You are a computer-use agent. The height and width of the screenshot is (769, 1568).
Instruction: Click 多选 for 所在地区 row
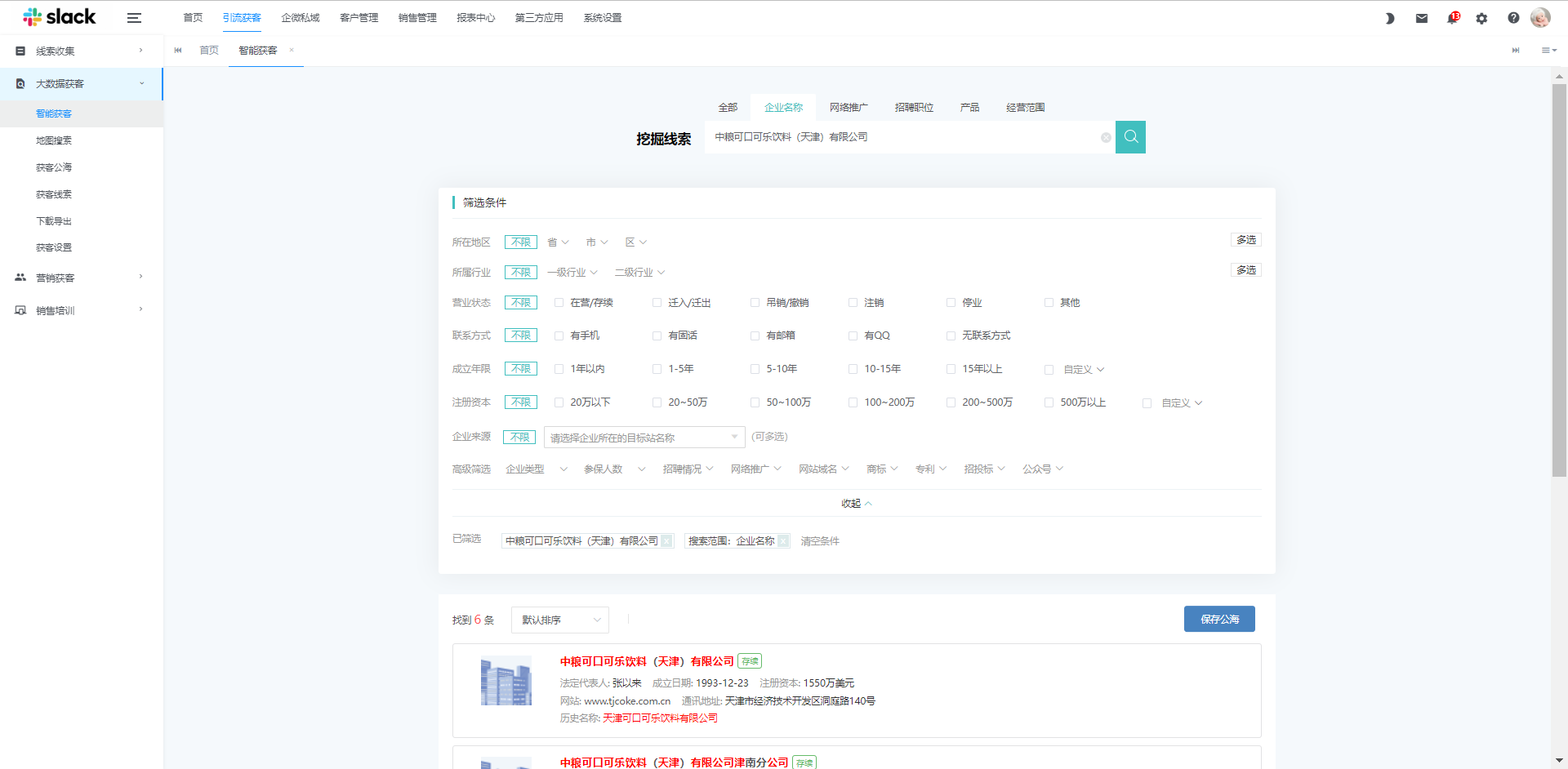coord(1246,240)
